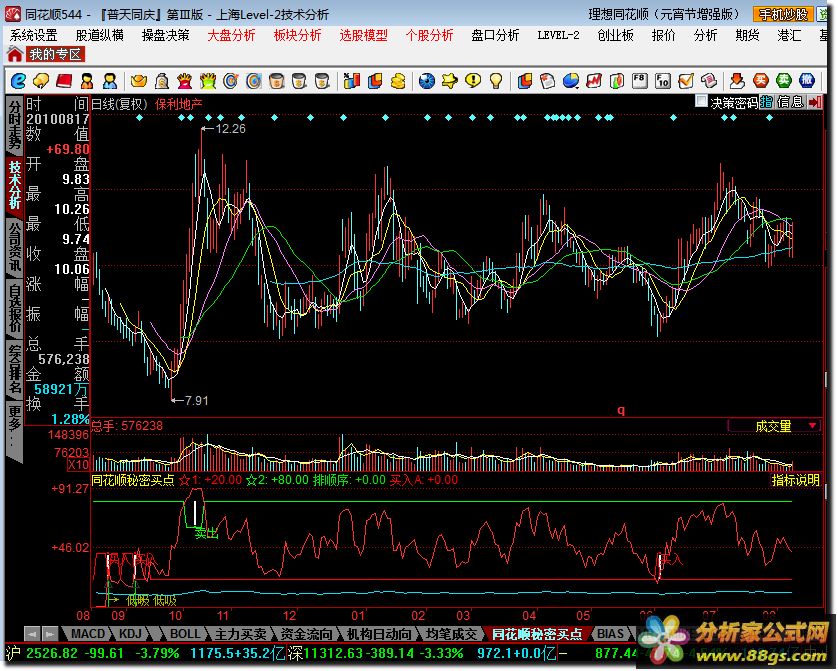Click the 保利地产 stock name

pyautogui.click(x=179, y=104)
